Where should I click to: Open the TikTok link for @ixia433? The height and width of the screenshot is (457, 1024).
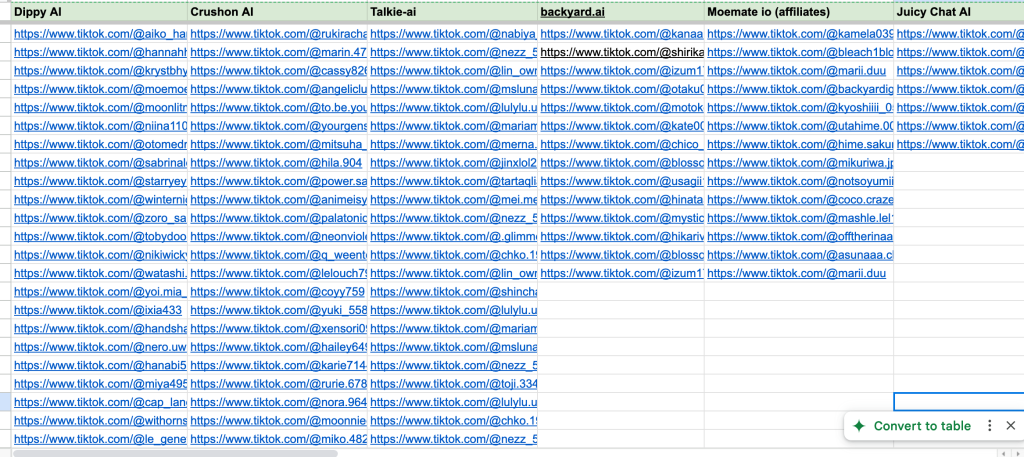[x=98, y=310]
